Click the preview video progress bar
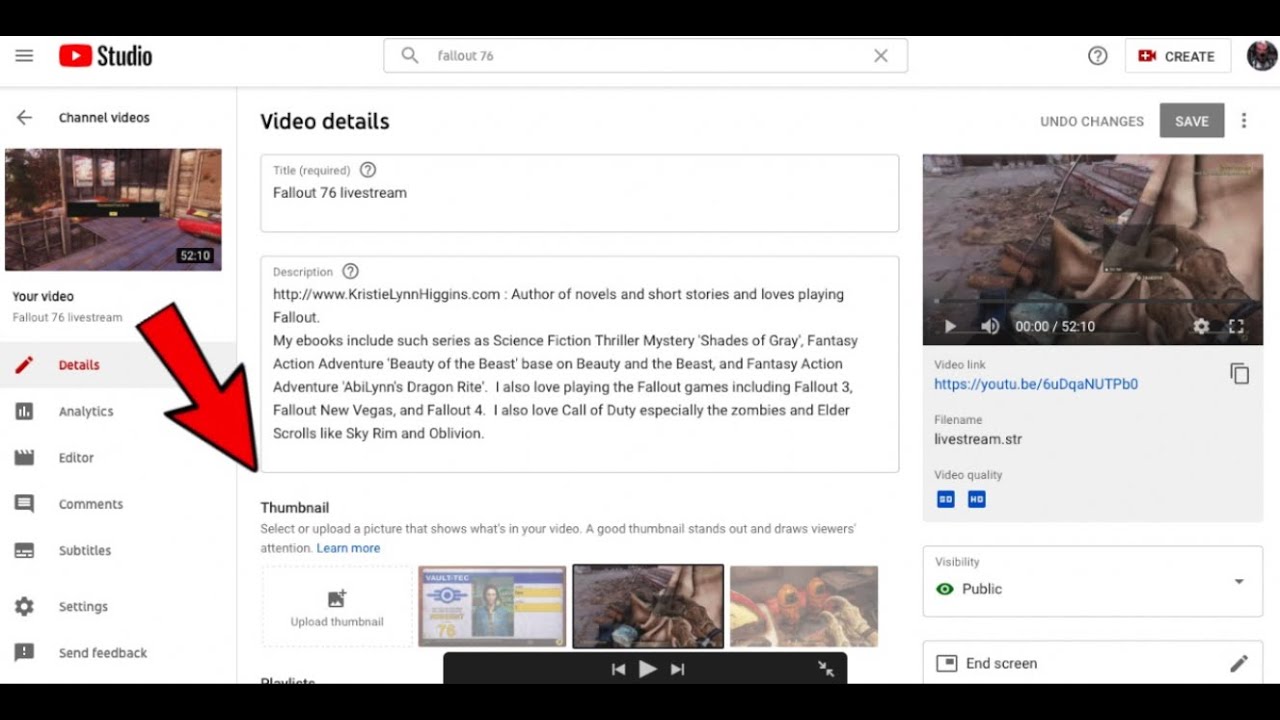 pyautogui.click(x=1092, y=301)
